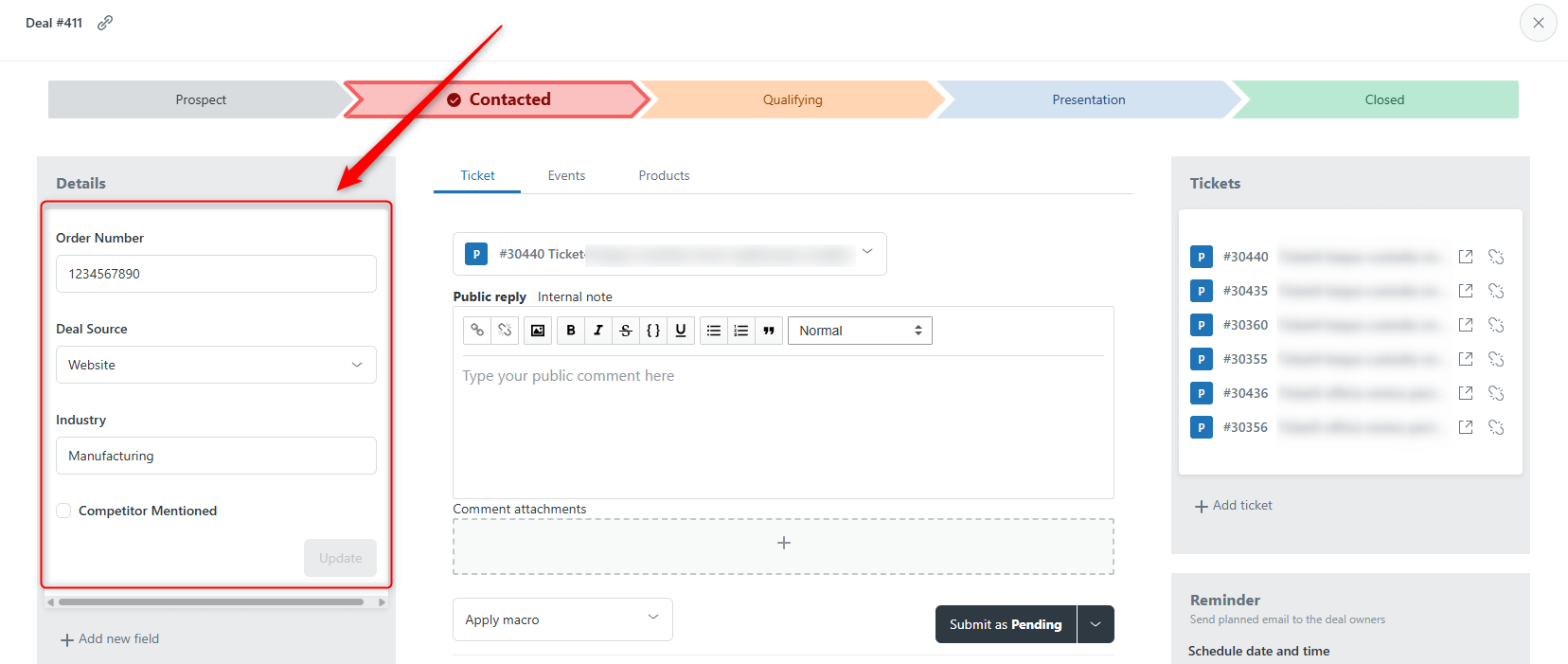Open the Deal Source dropdown
The image size is (1568, 664).
(216, 365)
